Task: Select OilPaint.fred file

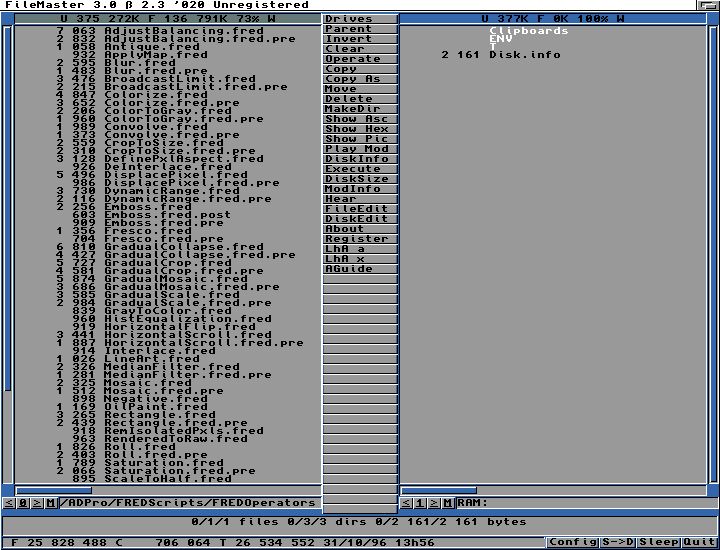Action: [x=156, y=407]
